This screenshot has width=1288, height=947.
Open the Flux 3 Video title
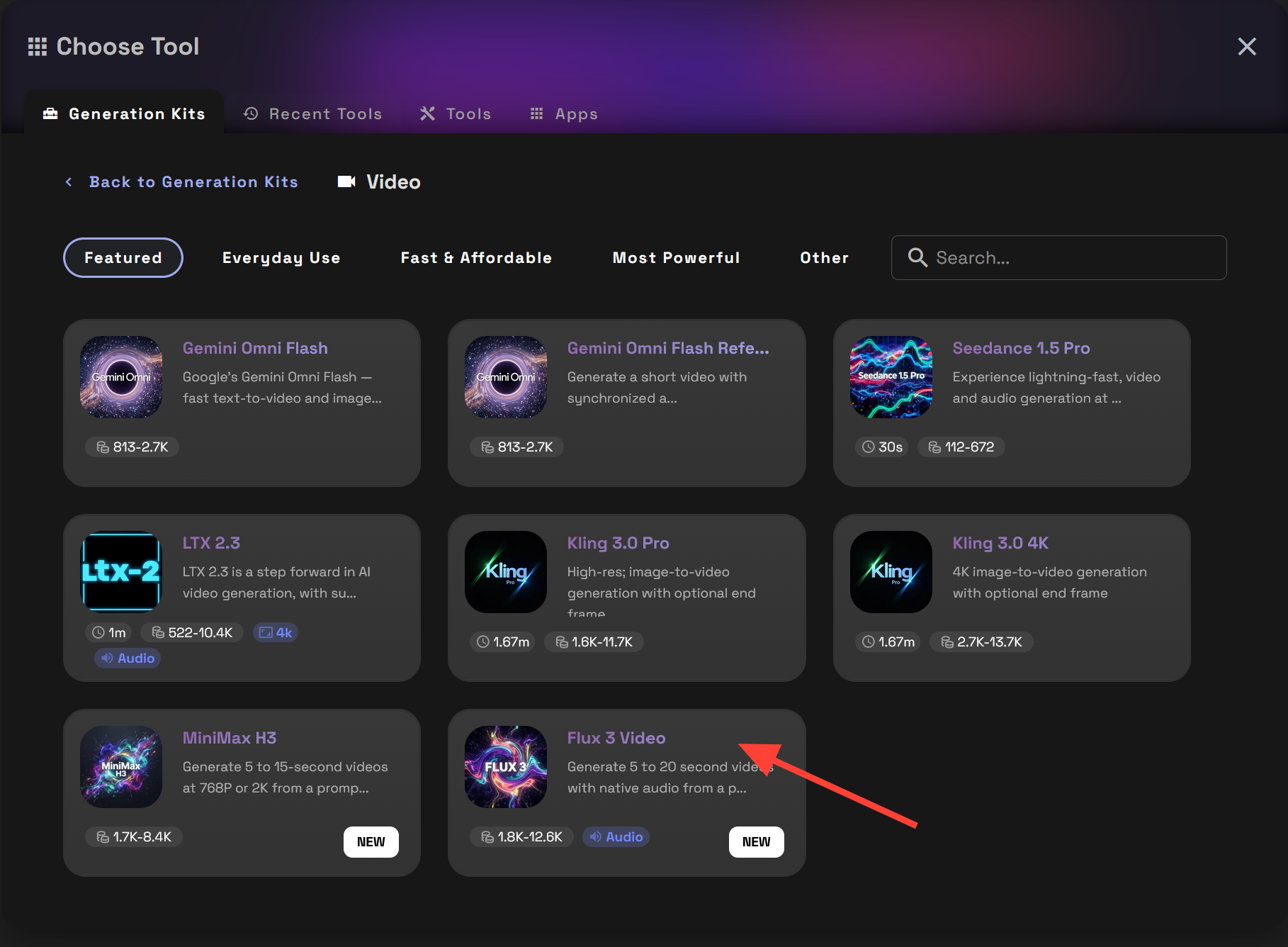pos(616,738)
